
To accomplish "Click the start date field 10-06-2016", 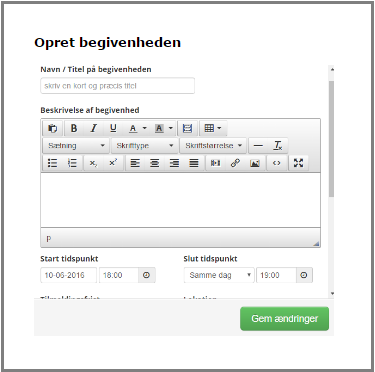I will 68,275.
